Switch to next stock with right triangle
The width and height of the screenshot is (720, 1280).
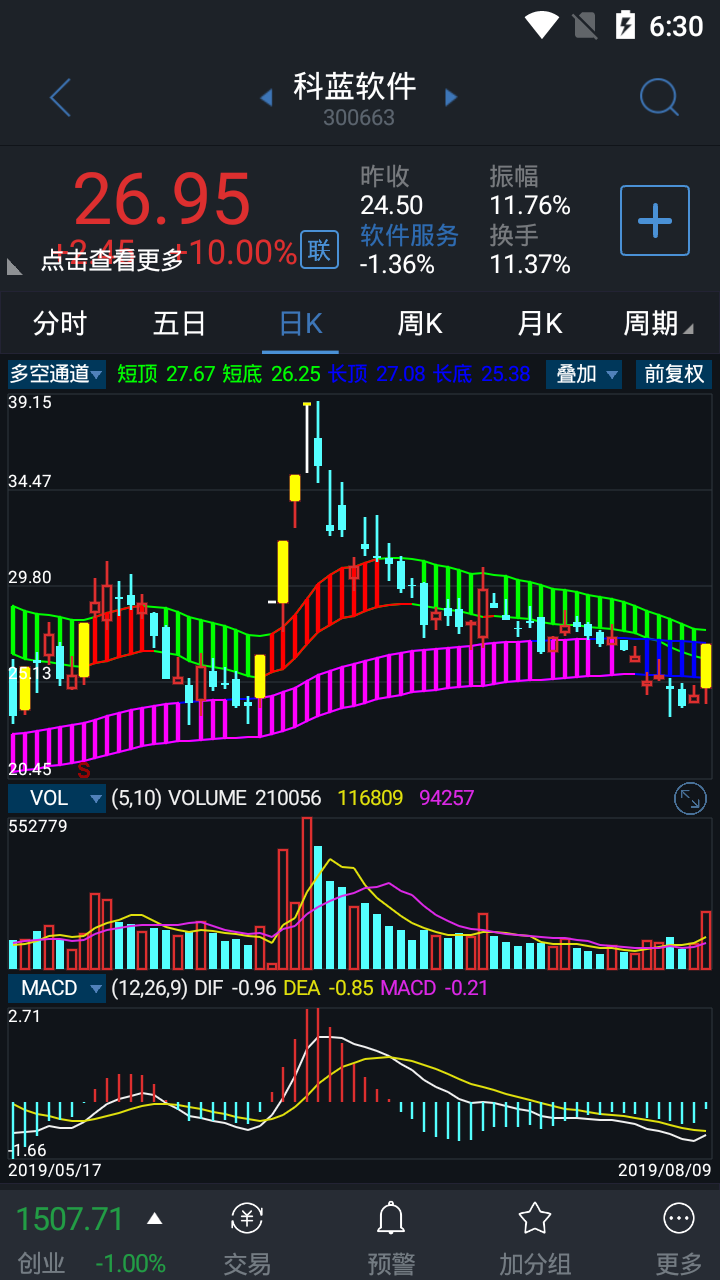coord(451,97)
